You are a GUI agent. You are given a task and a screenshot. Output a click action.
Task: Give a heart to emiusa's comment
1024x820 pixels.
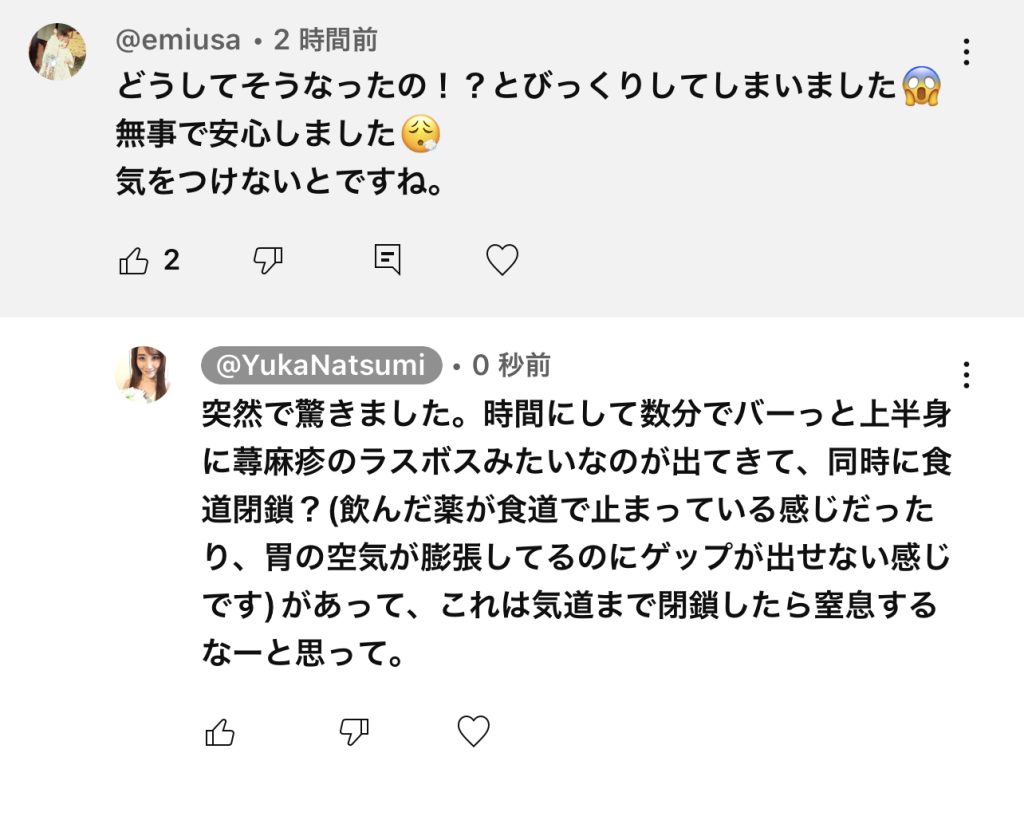502,261
